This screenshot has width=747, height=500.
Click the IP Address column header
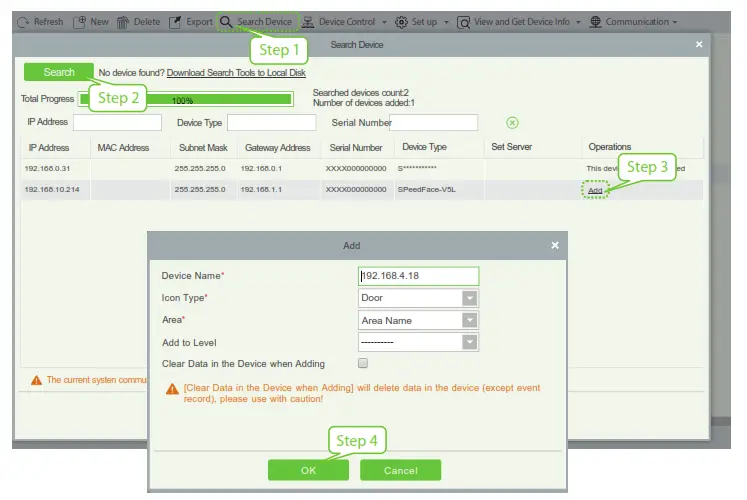tap(49, 148)
